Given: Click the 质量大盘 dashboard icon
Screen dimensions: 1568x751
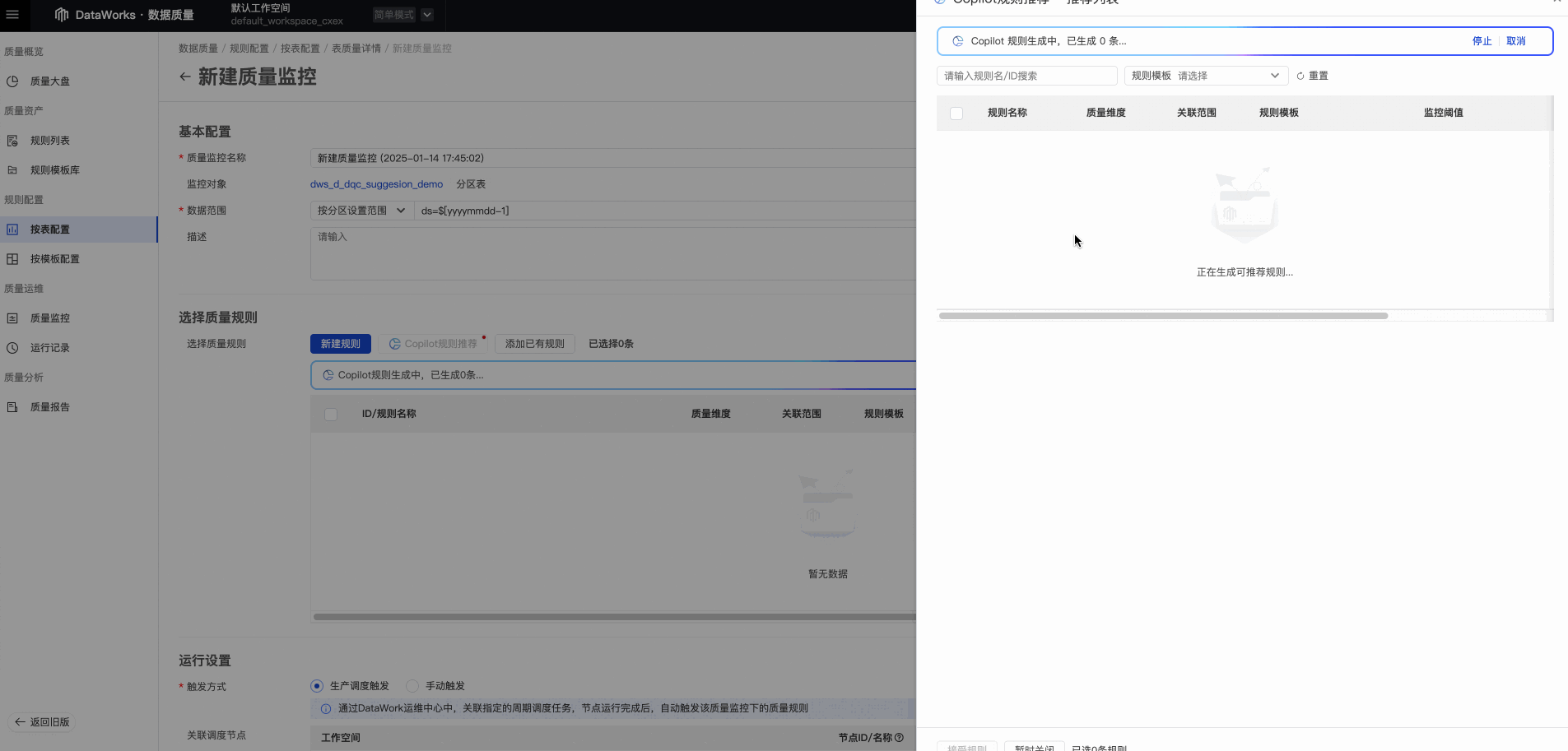Looking at the screenshot, I should [x=12, y=81].
